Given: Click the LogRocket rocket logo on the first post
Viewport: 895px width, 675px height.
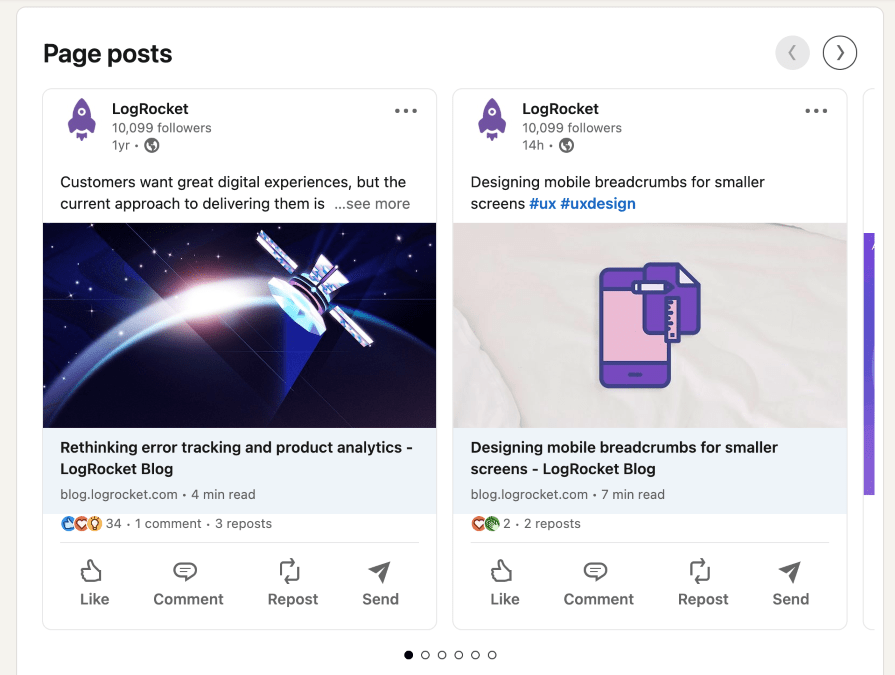Looking at the screenshot, I should click(83, 119).
